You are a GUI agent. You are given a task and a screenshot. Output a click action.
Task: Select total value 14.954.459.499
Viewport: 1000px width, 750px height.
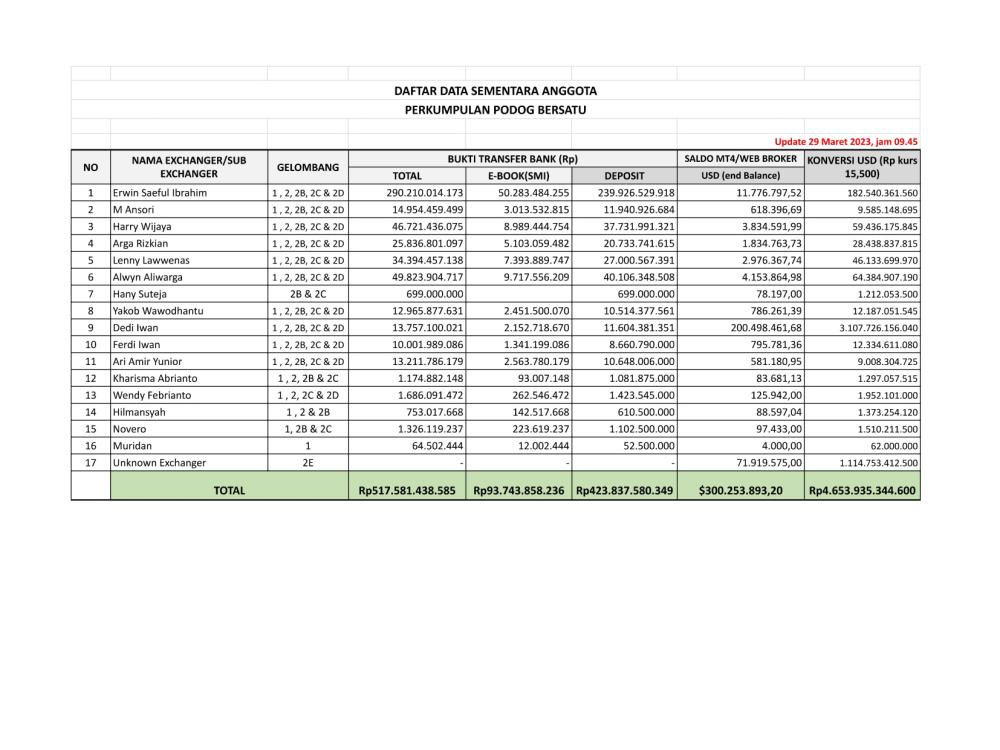428,209
